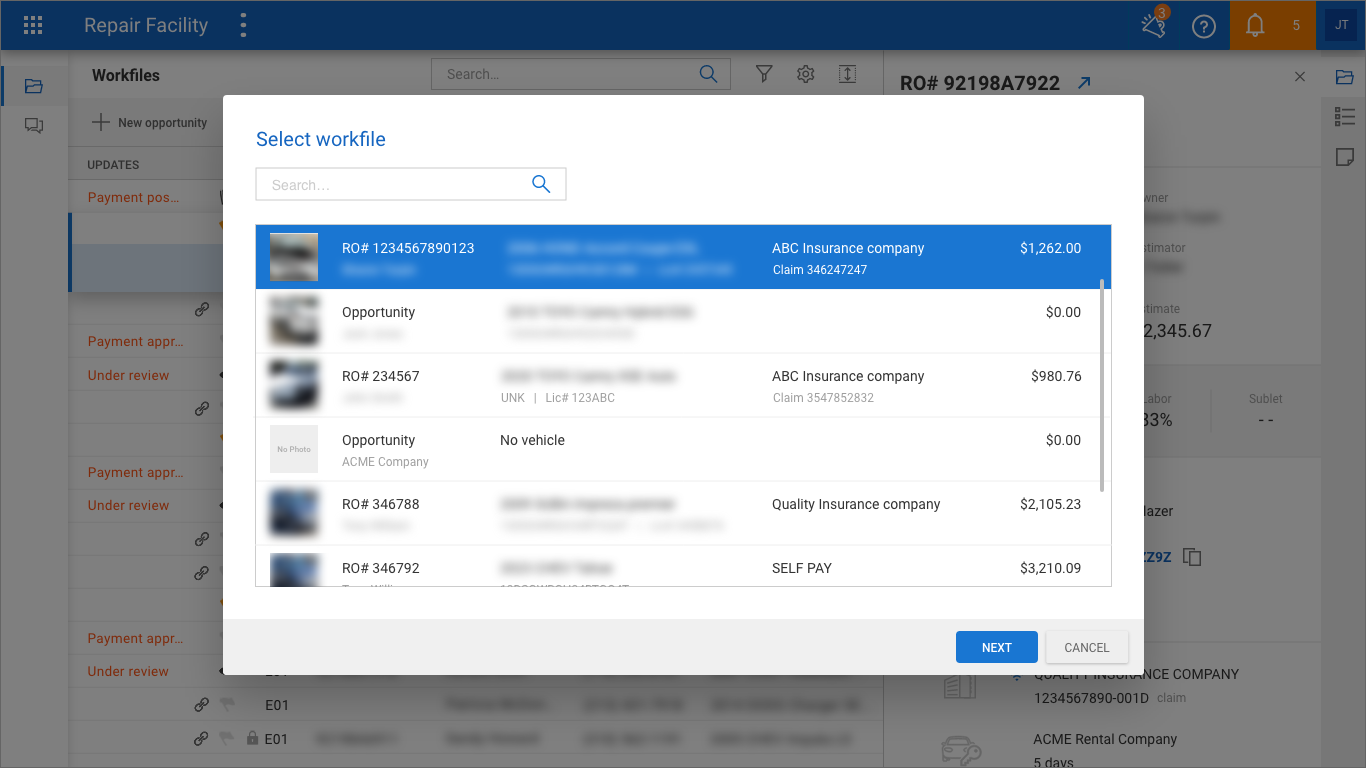Open the JT user avatar menu
This screenshot has width=1366, height=768.
1340,25
